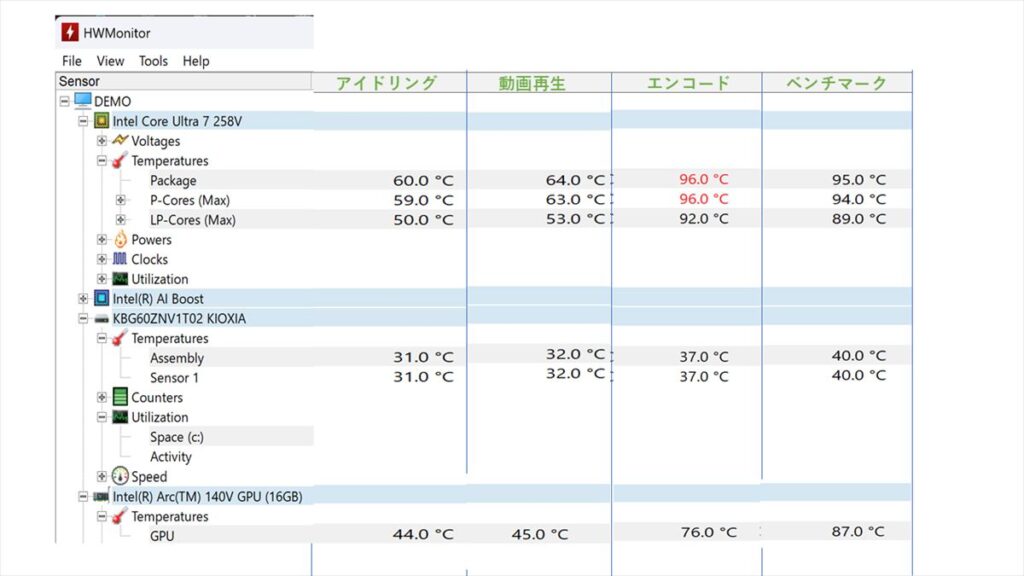Expand the P-Cores (Max) node
This screenshot has width=1024, height=576.
[121, 200]
